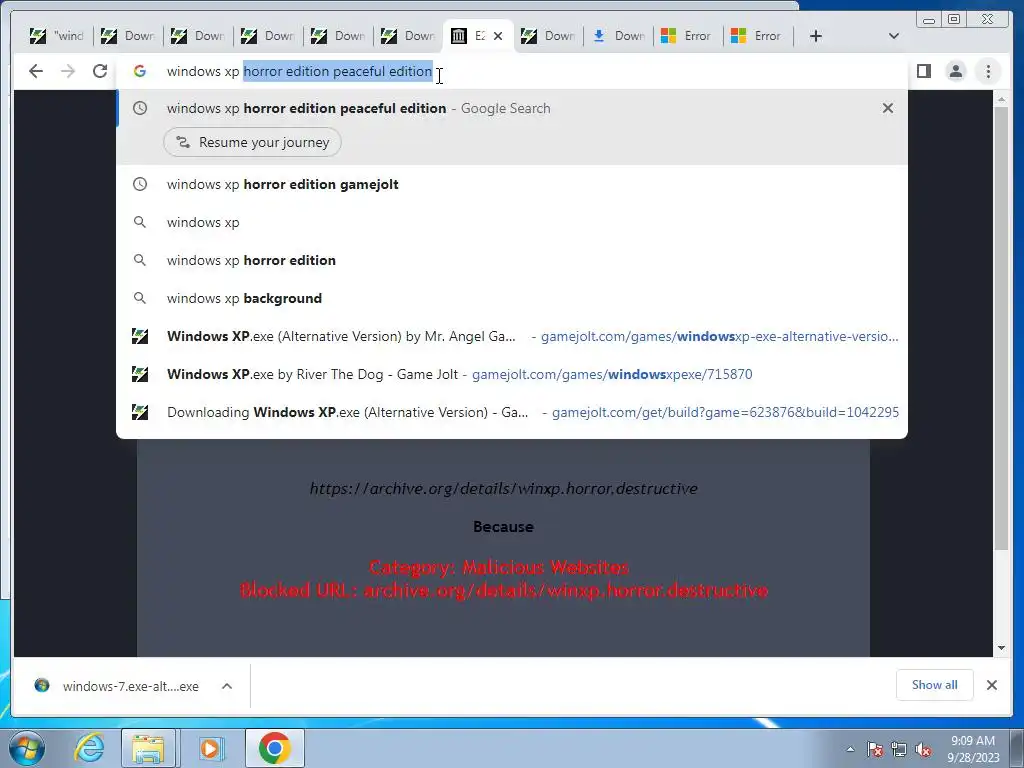Open Windows XP.exe Alternative Version suggestion
This screenshot has height=768, width=1024.
[512, 336]
